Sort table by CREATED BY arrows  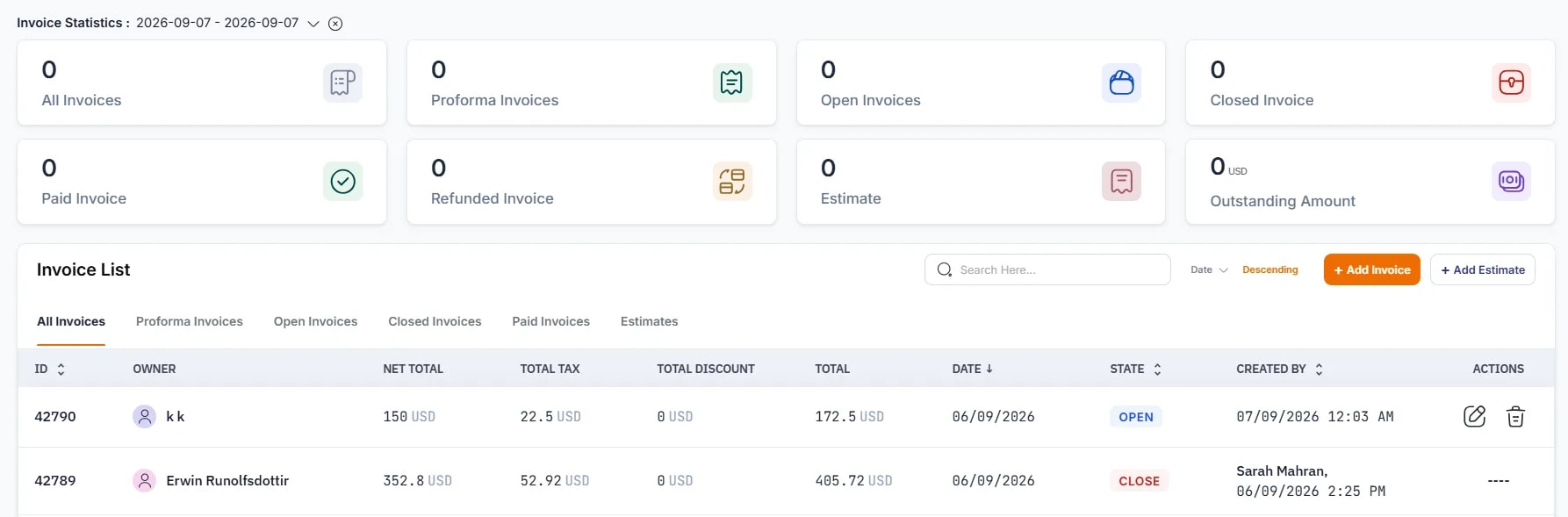1319,370
